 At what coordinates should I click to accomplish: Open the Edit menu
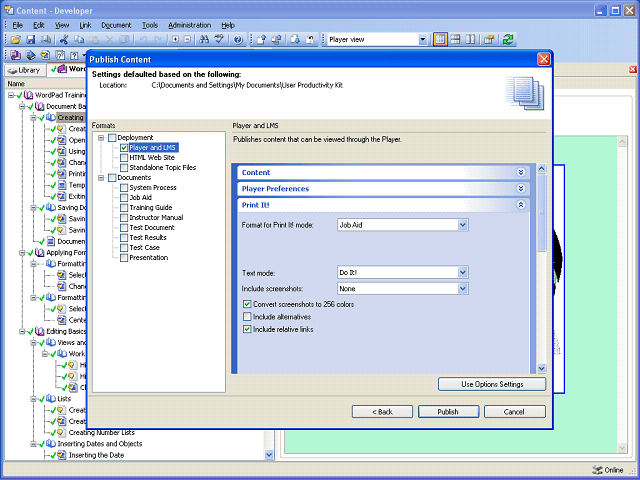pyautogui.click(x=39, y=25)
